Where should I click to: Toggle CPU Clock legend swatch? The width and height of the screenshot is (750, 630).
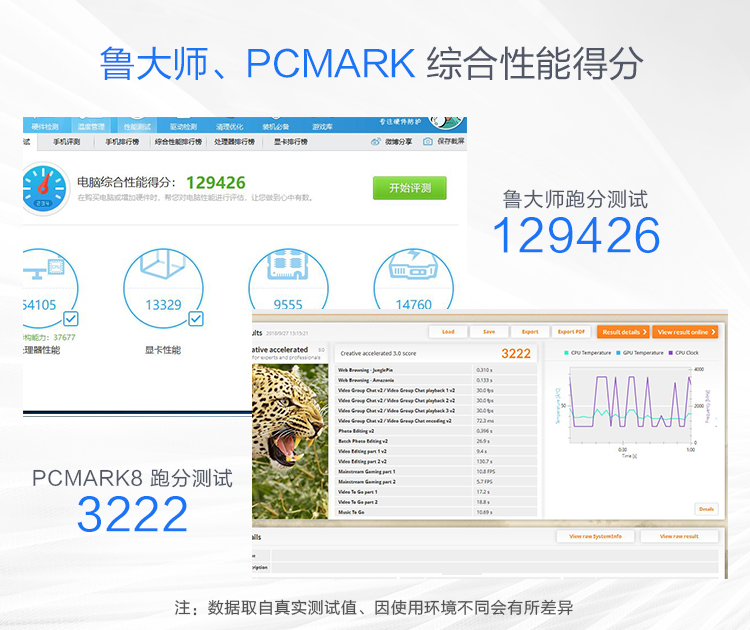pos(671,353)
